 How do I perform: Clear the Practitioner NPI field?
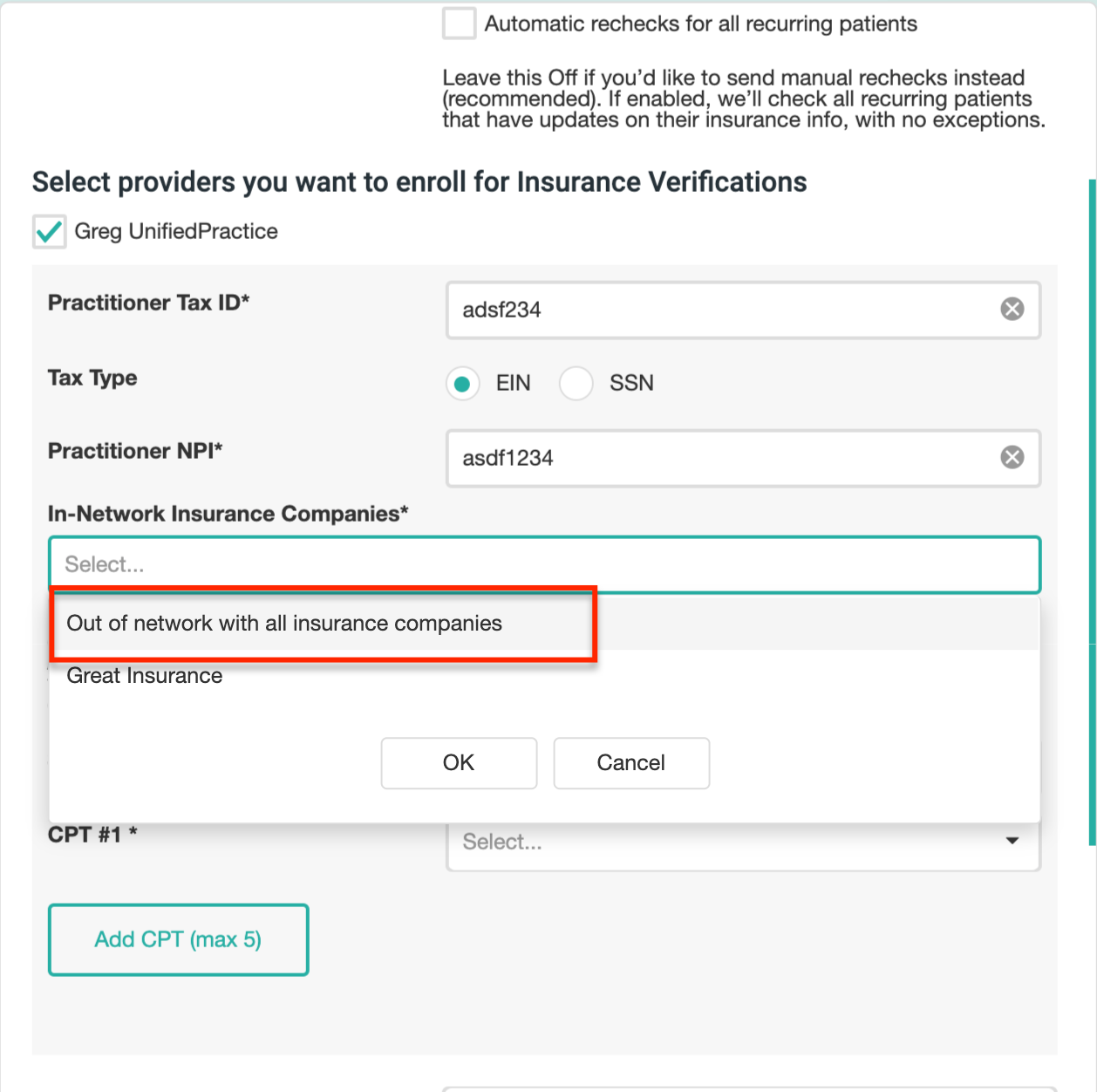1011,457
